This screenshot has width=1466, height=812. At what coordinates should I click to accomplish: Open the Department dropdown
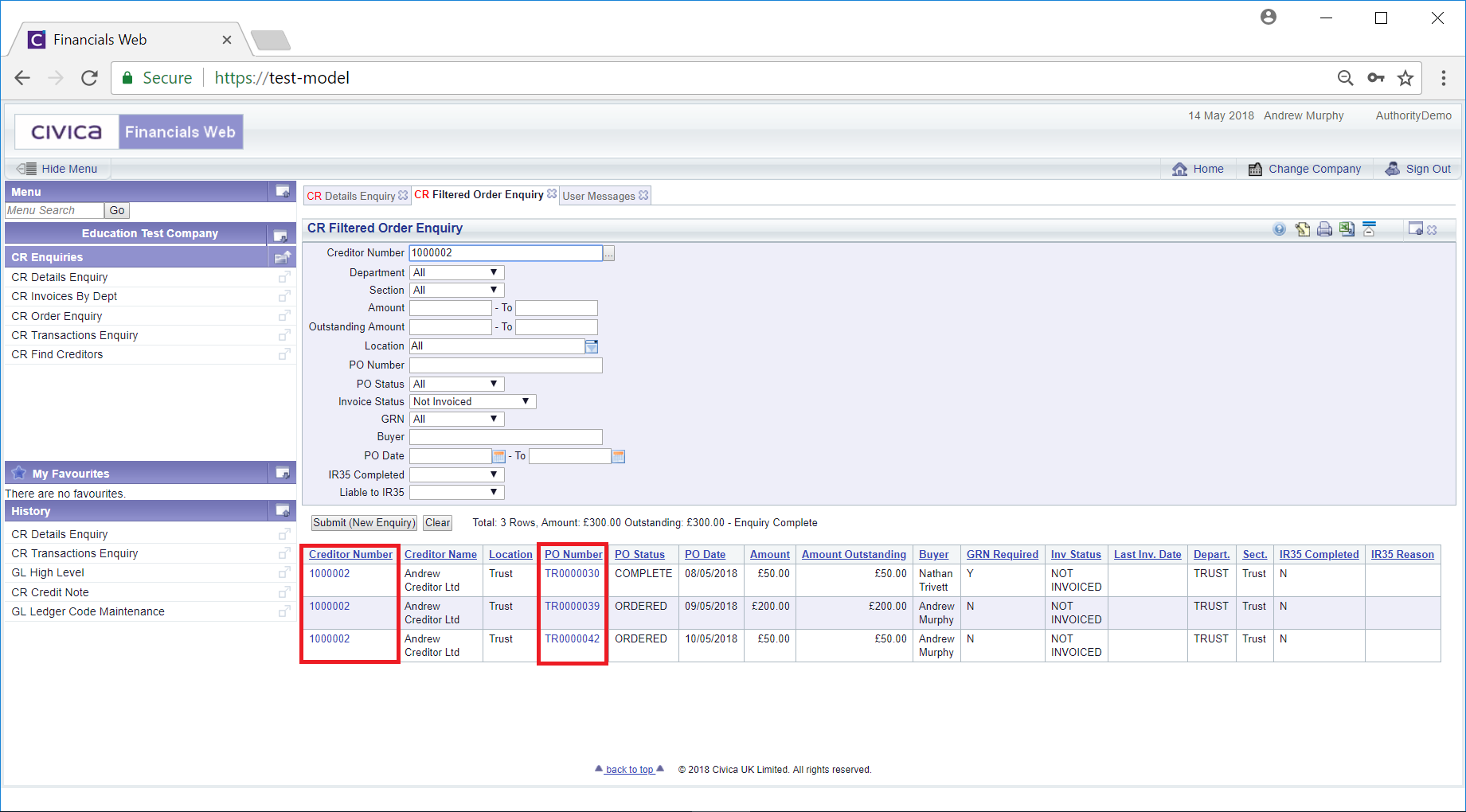click(x=456, y=273)
